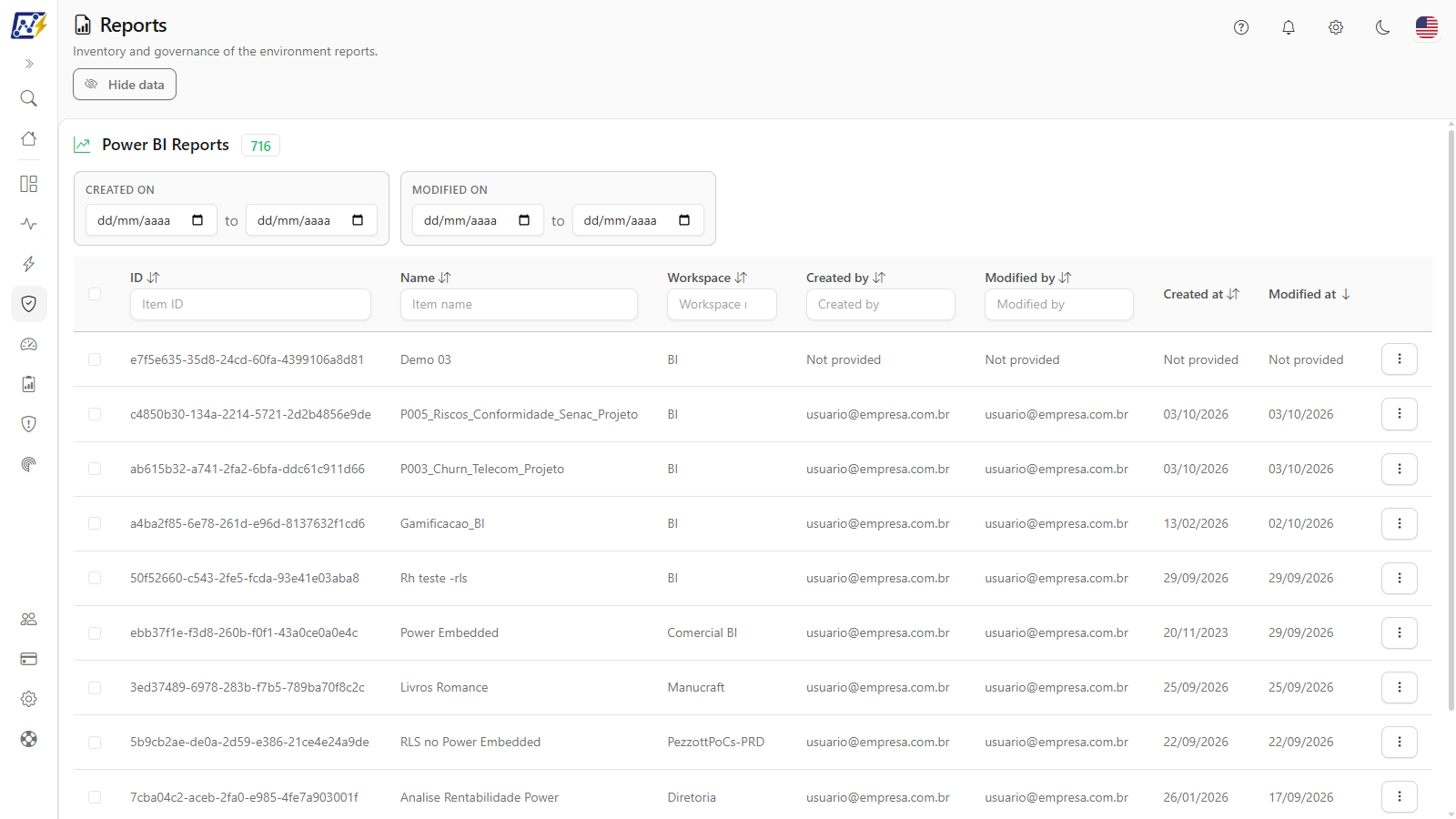Open the activity pulse icon in sidebar
Viewport: 1456px width, 819px height.
[x=29, y=224]
